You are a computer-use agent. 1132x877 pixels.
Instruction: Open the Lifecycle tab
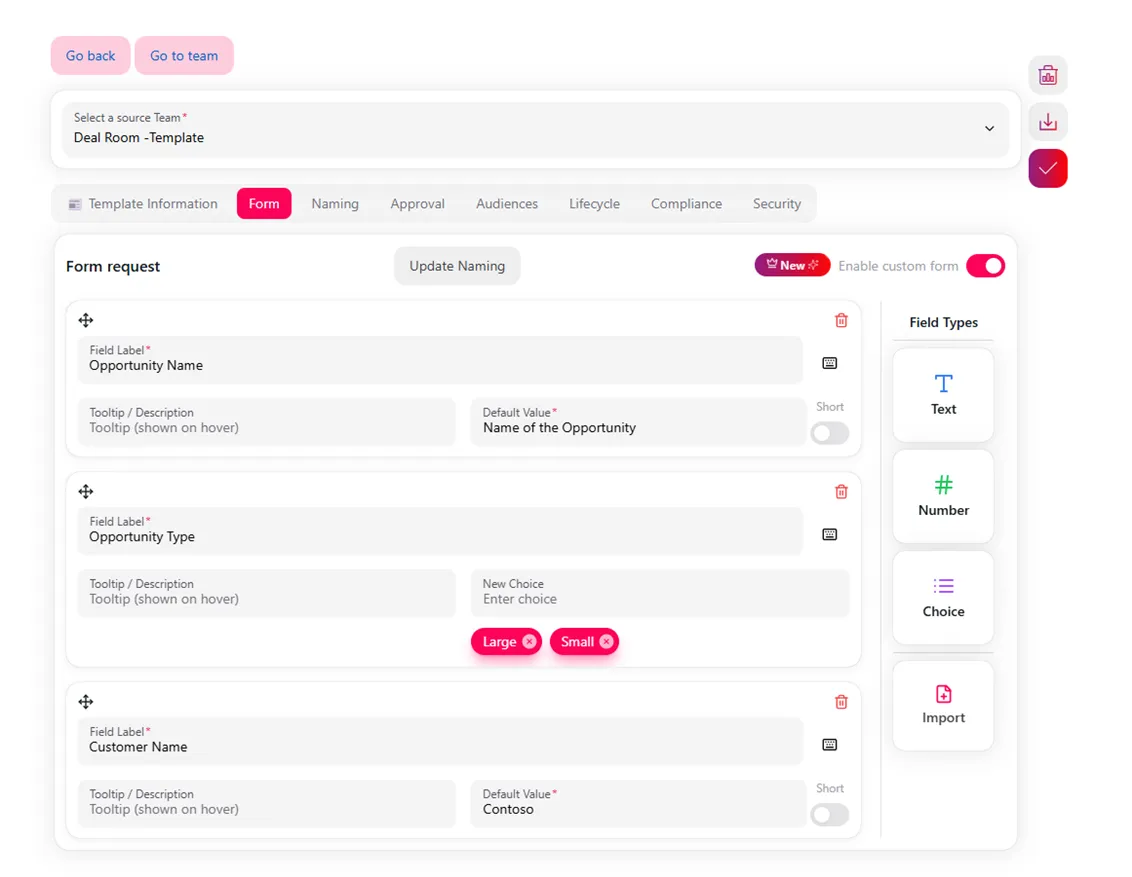[x=594, y=204]
